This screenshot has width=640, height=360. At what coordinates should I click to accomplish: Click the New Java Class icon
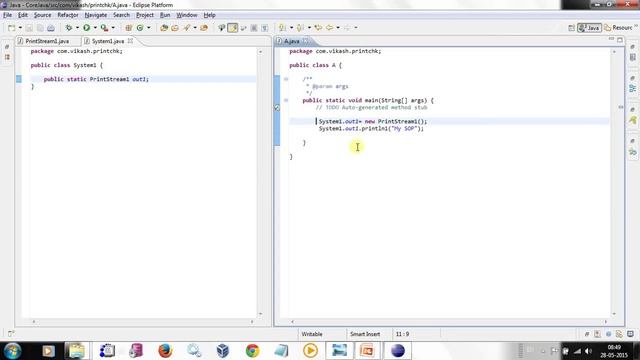(140, 28)
